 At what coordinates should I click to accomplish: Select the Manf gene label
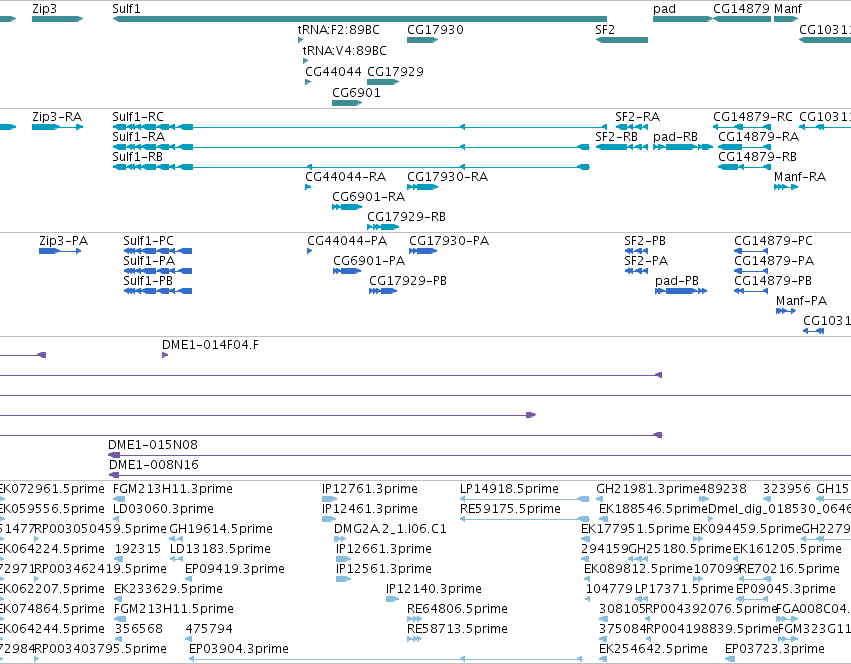788,9
